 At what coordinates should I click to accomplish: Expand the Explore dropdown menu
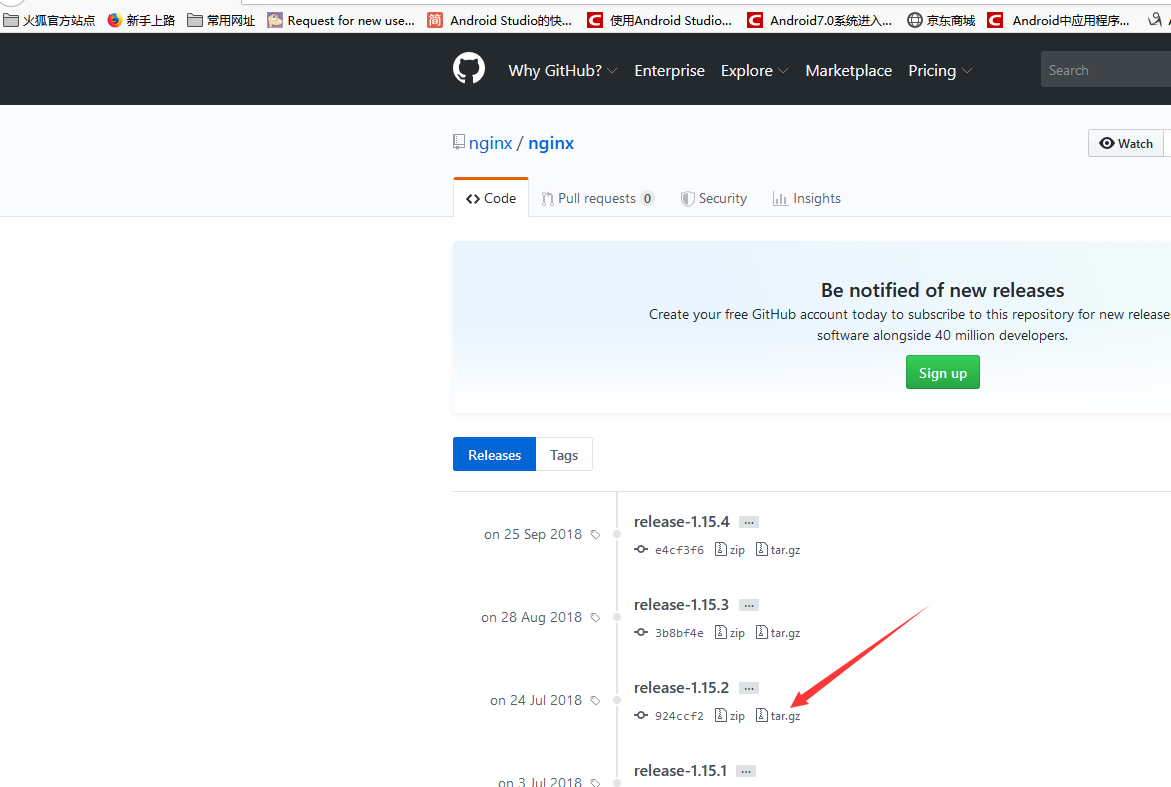(x=754, y=70)
